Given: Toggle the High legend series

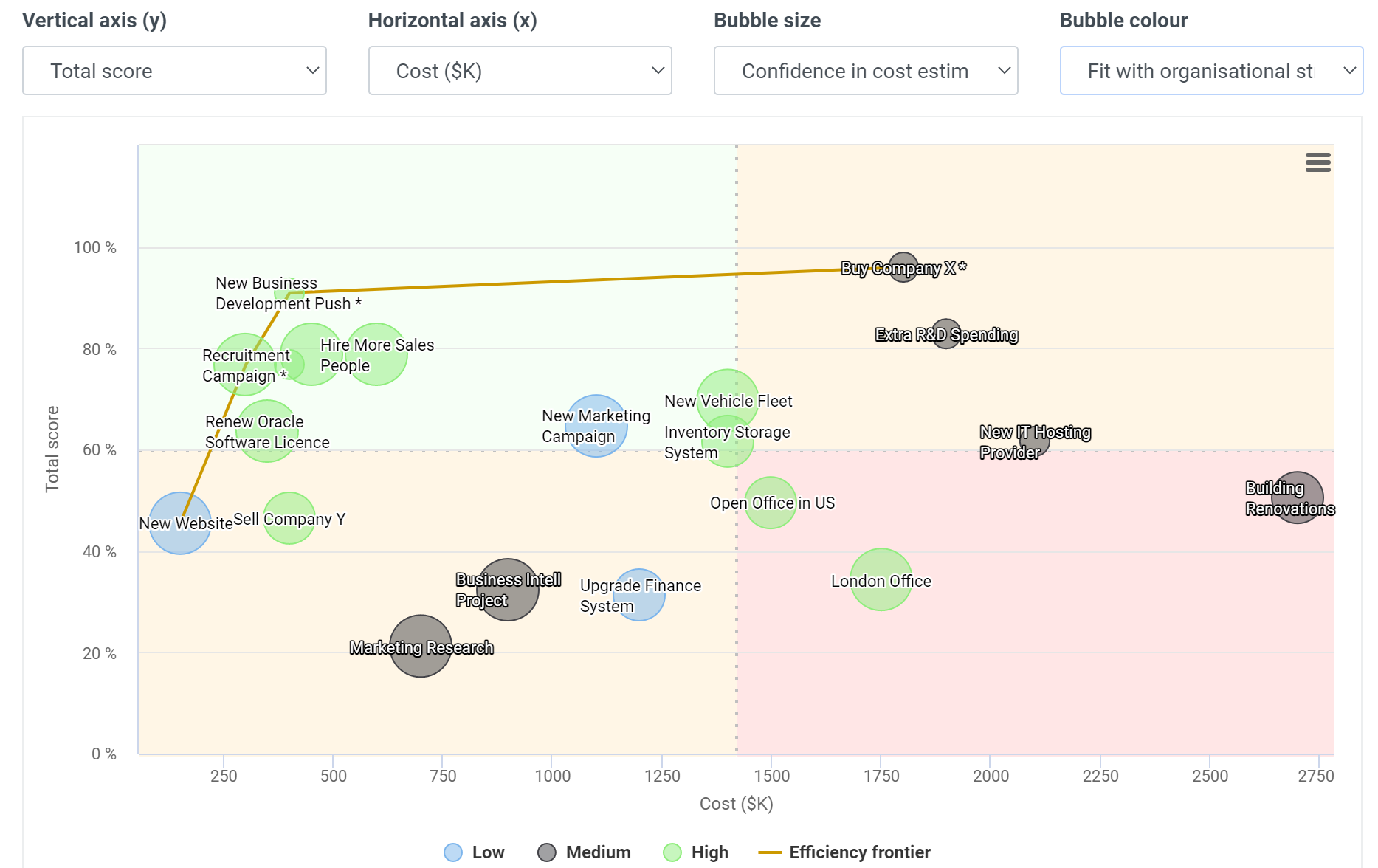Looking at the screenshot, I should [696, 852].
